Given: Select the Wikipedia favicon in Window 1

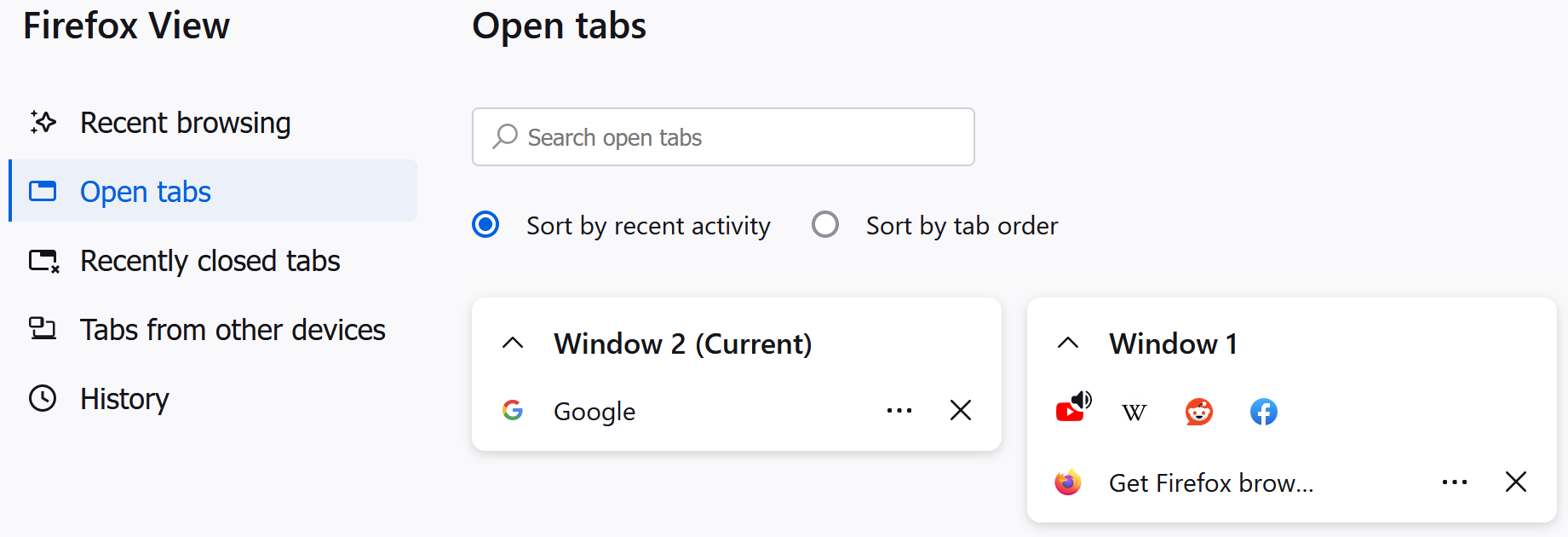Looking at the screenshot, I should tap(1134, 411).
